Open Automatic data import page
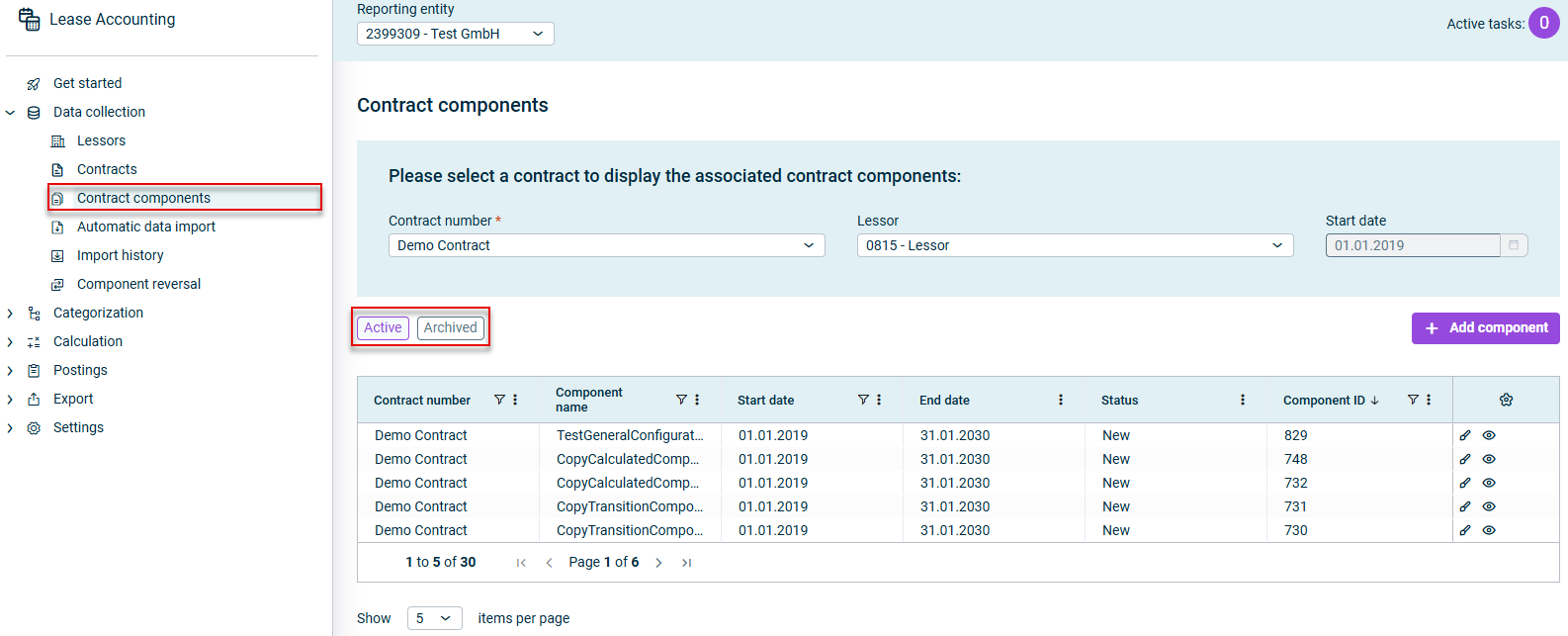The image size is (1568, 636). [x=146, y=227]
